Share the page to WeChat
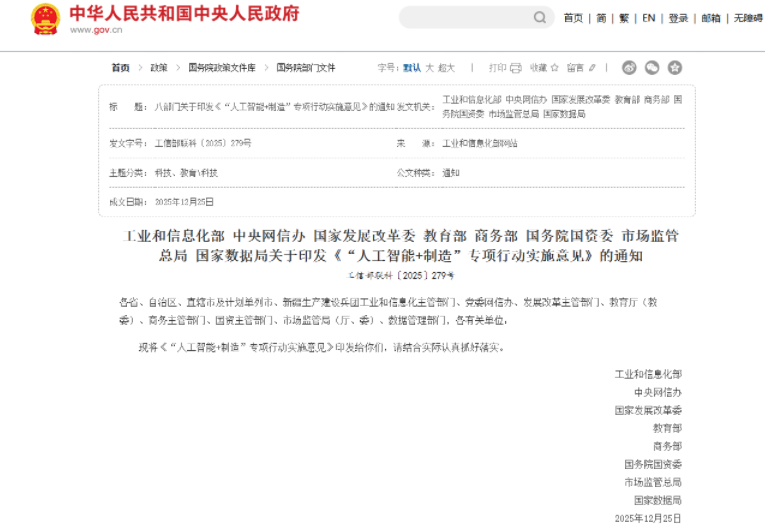The width and height of the screenshot is (765, 531). coord(652,68)
